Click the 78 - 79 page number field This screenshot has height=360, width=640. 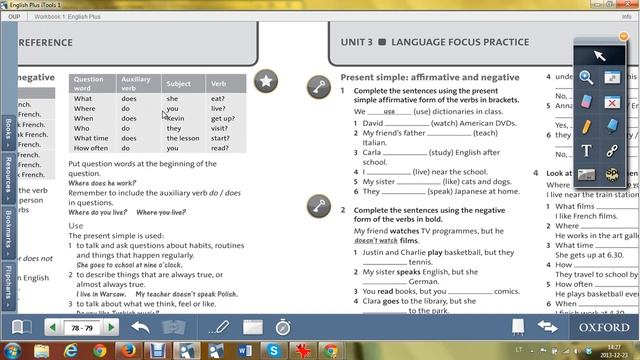(x=82, y=328)
